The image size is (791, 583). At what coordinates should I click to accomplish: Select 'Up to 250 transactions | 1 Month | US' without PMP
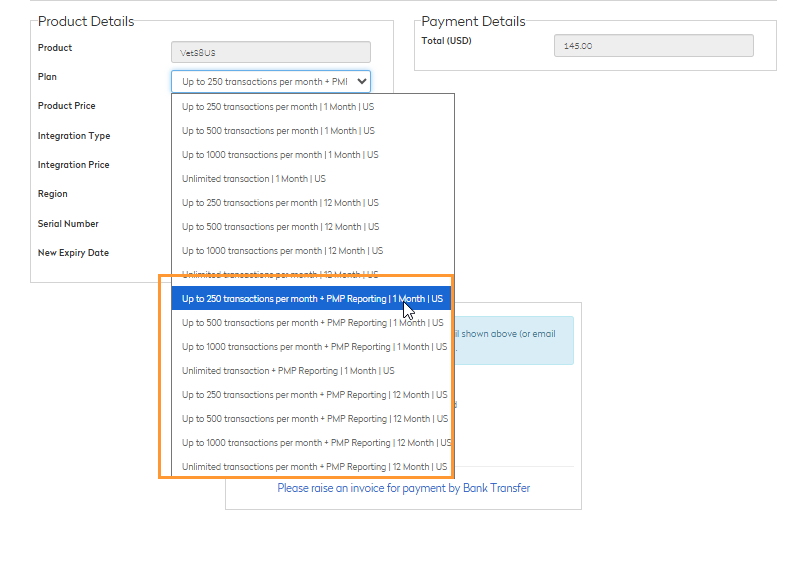click(x=278, y=107)
